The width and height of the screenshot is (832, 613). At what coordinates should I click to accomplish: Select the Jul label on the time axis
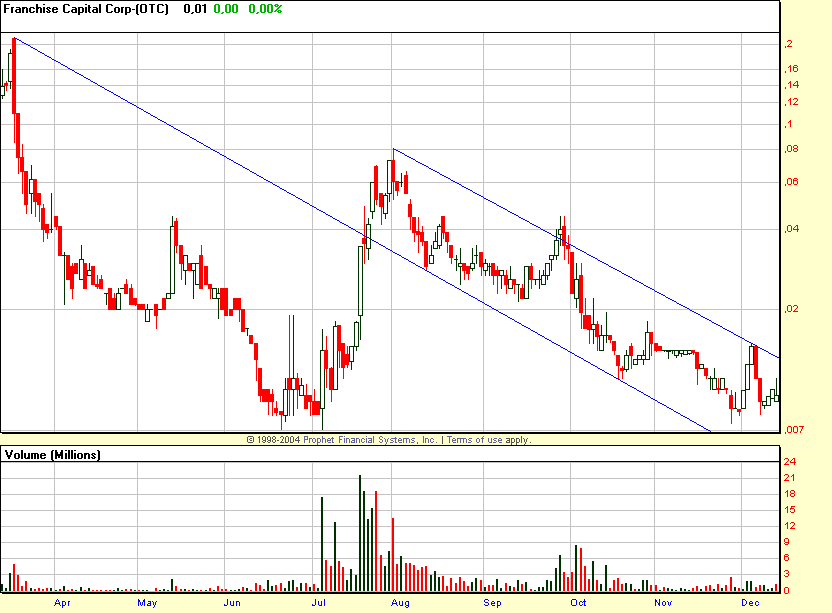pyautogui.click(x=318, y=604)
